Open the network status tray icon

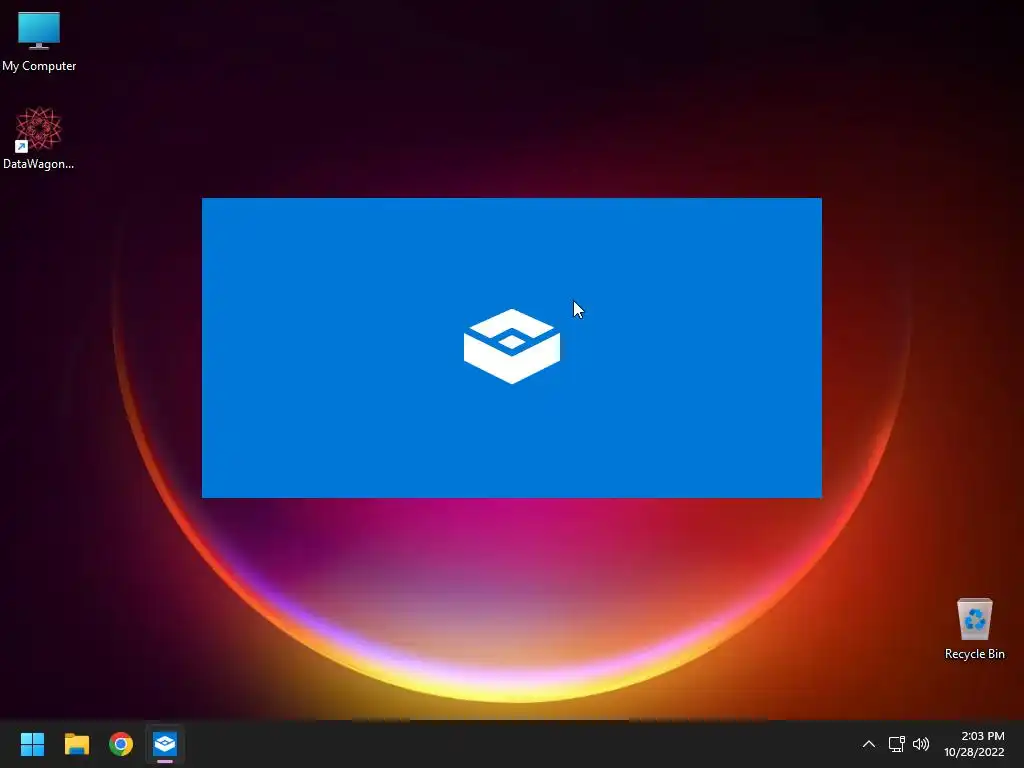(897, 744)
